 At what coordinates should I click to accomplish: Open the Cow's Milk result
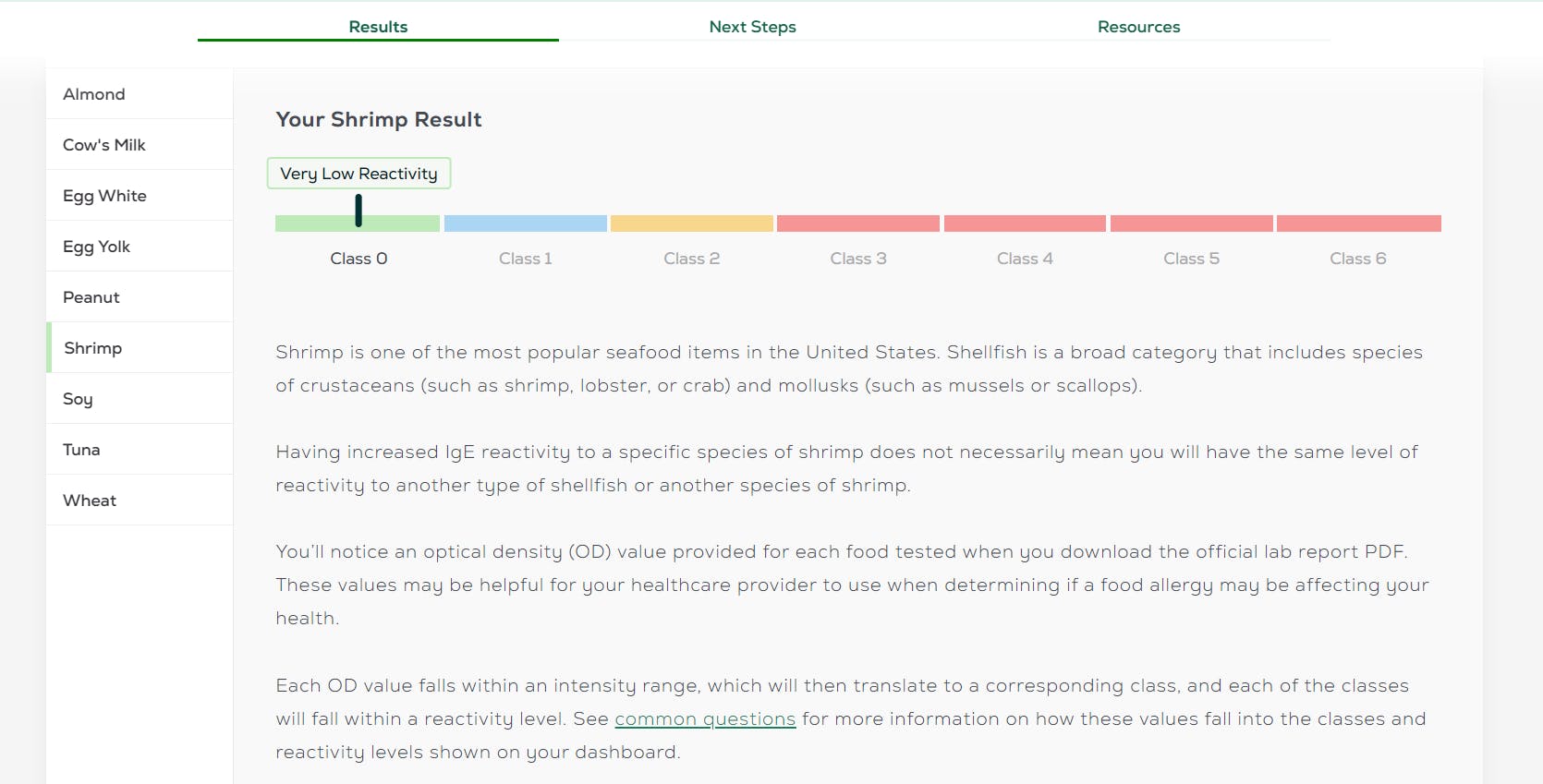pyautogui.click(x=103, y=145)
